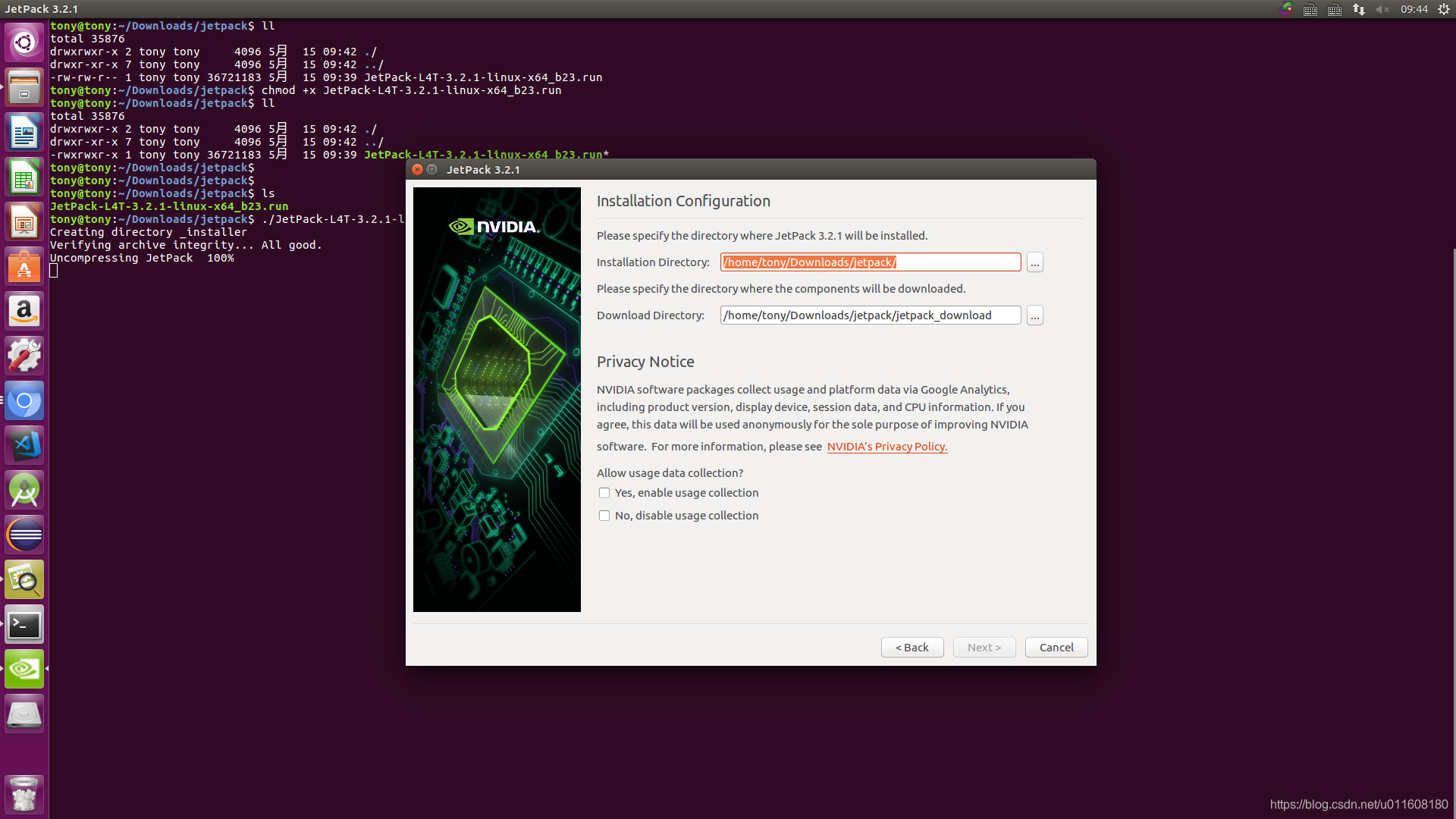Screen dimensions: 1456x819
Task: Switch to Terminal from launcher
Action: 24,625
